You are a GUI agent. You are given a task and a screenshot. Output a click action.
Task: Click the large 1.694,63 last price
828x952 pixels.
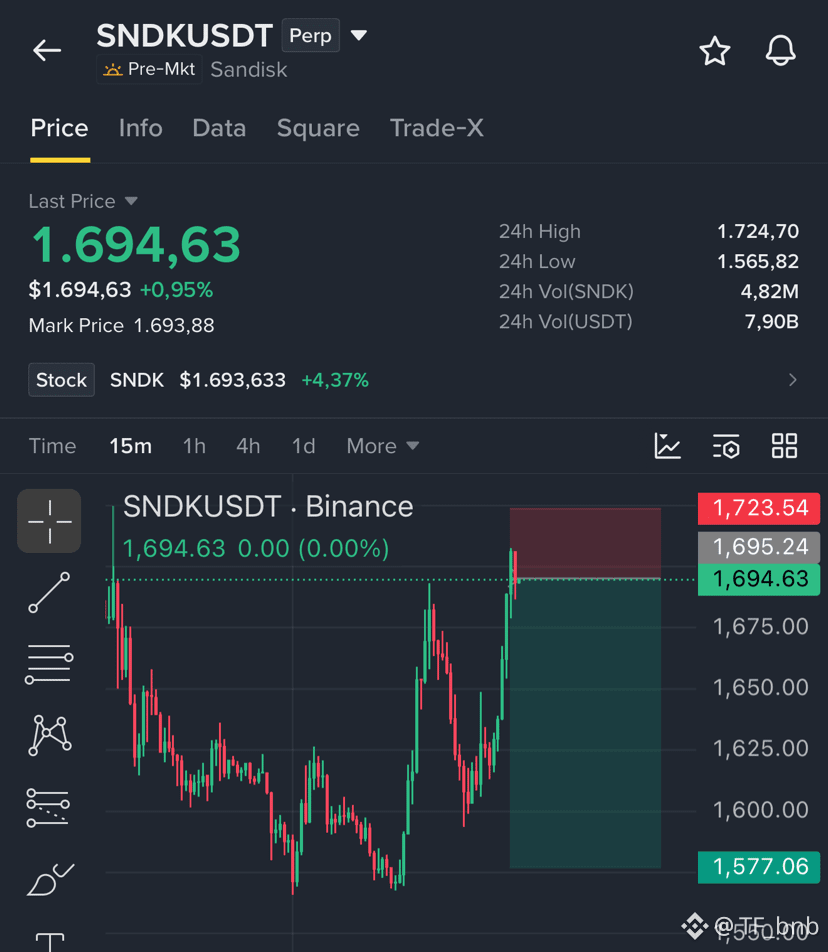coord(136,245)
